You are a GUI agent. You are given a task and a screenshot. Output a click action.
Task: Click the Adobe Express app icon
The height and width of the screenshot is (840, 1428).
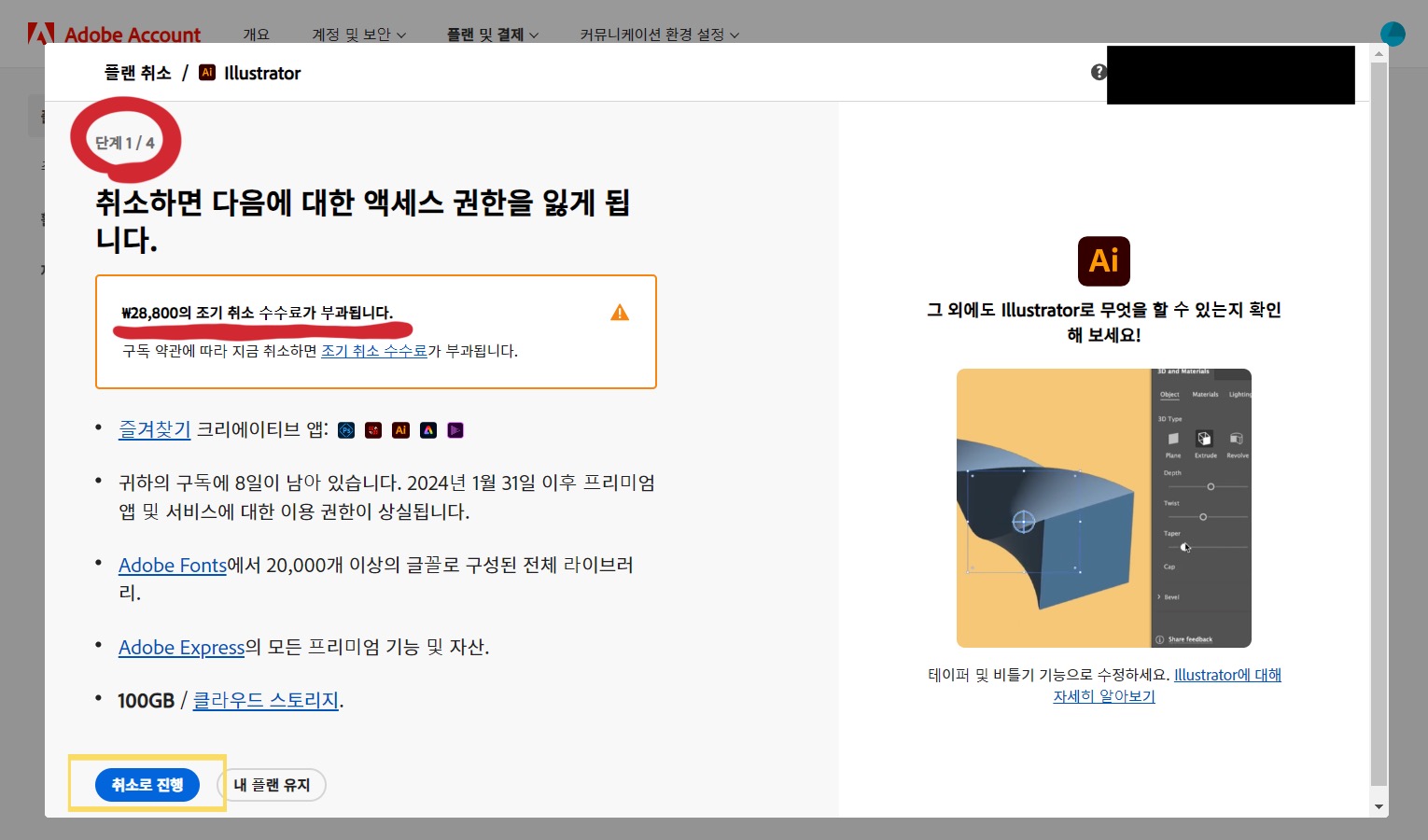[x=428, y=430]
